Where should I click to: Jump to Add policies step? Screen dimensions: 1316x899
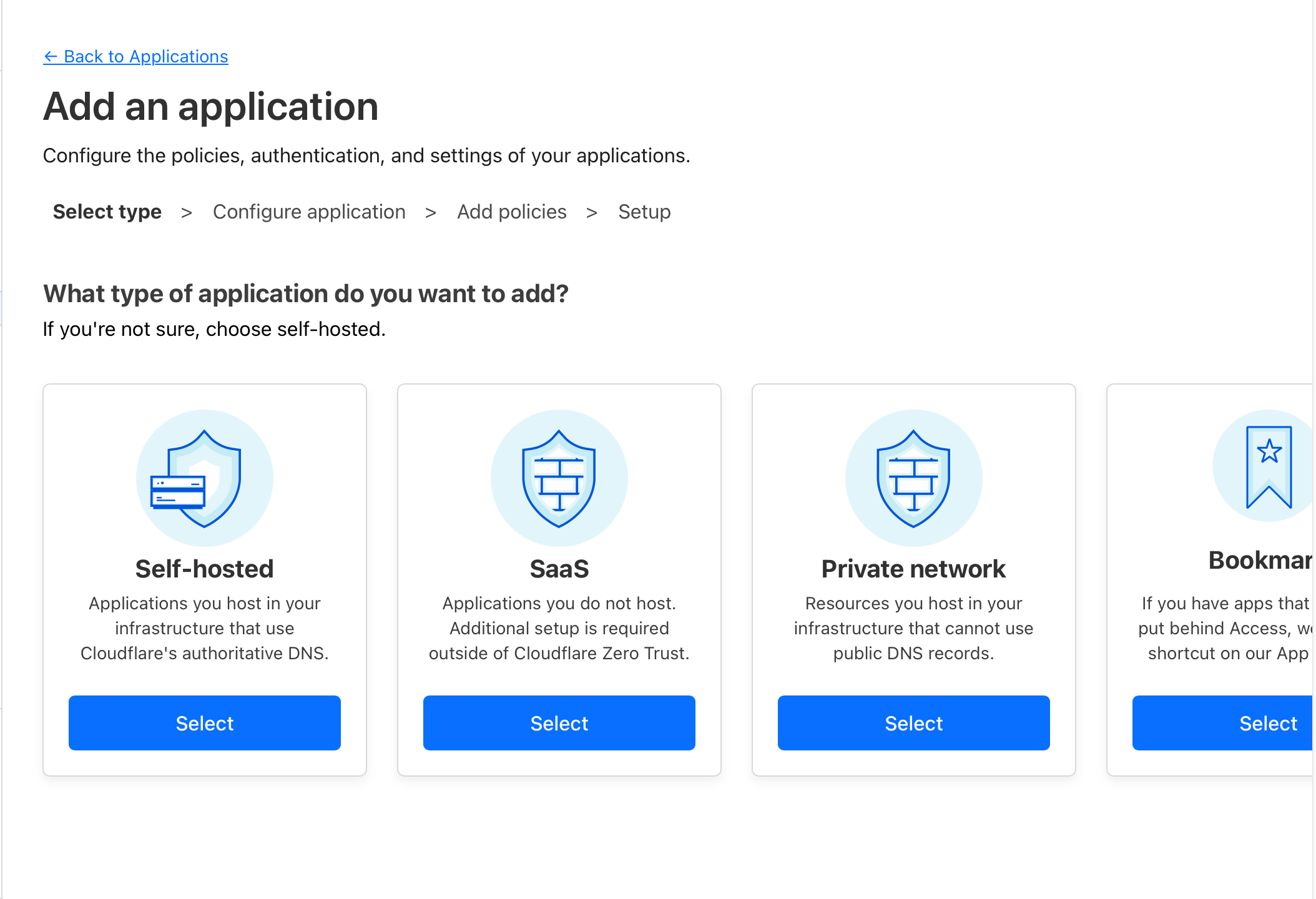point(511,212)
